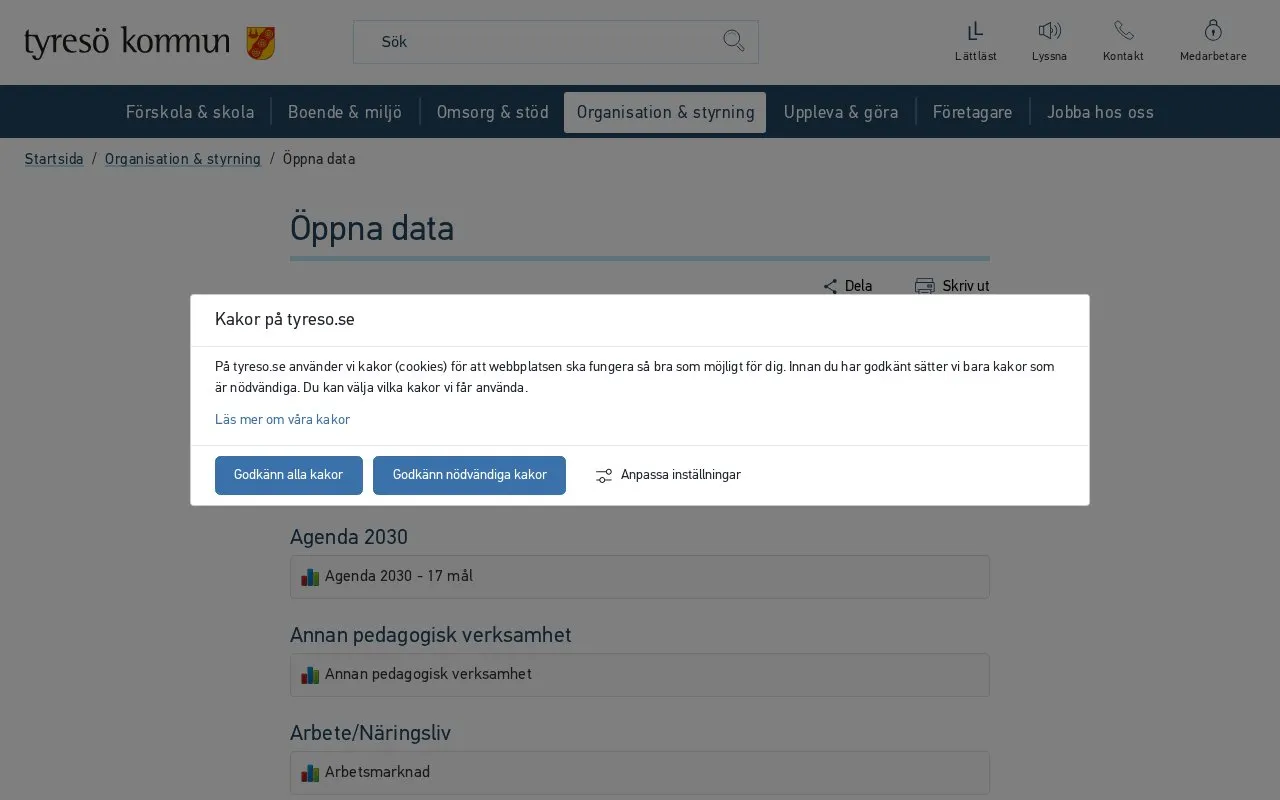The height and width of the screenshot is (800, 1280).
Task: Click the Annan pedagogisk verksamhet chart icon
Action: click(310, 675)
